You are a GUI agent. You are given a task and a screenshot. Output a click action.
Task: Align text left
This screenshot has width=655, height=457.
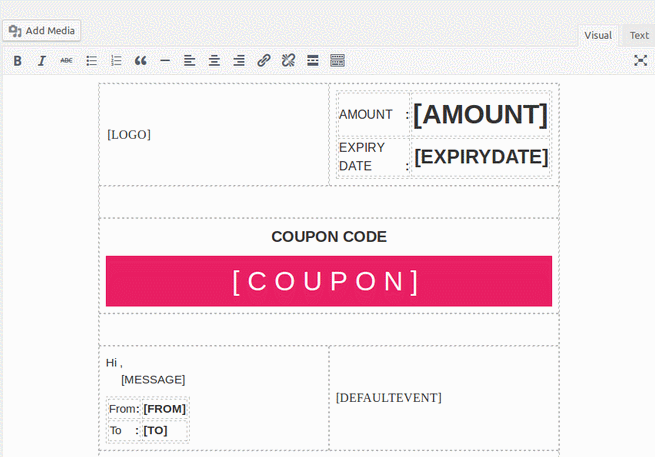pos(190,61)
